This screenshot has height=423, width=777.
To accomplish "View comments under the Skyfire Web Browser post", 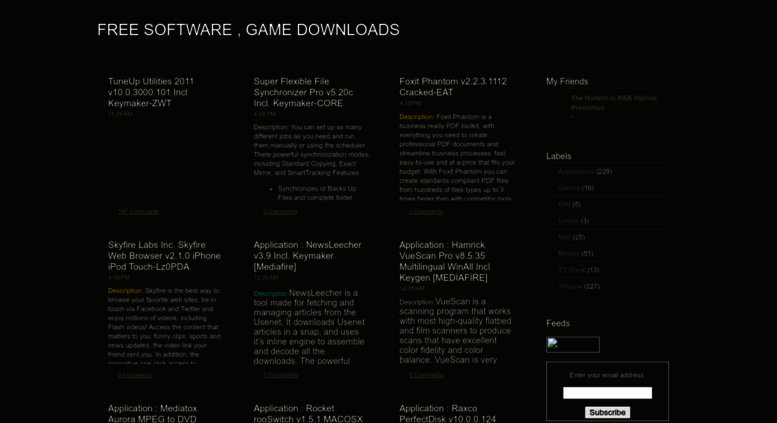I will click(x=134, y=375).
